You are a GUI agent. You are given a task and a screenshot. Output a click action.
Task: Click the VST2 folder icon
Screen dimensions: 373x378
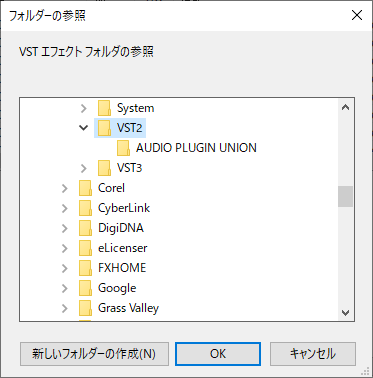pyautogui.click(x=104, y=128)
